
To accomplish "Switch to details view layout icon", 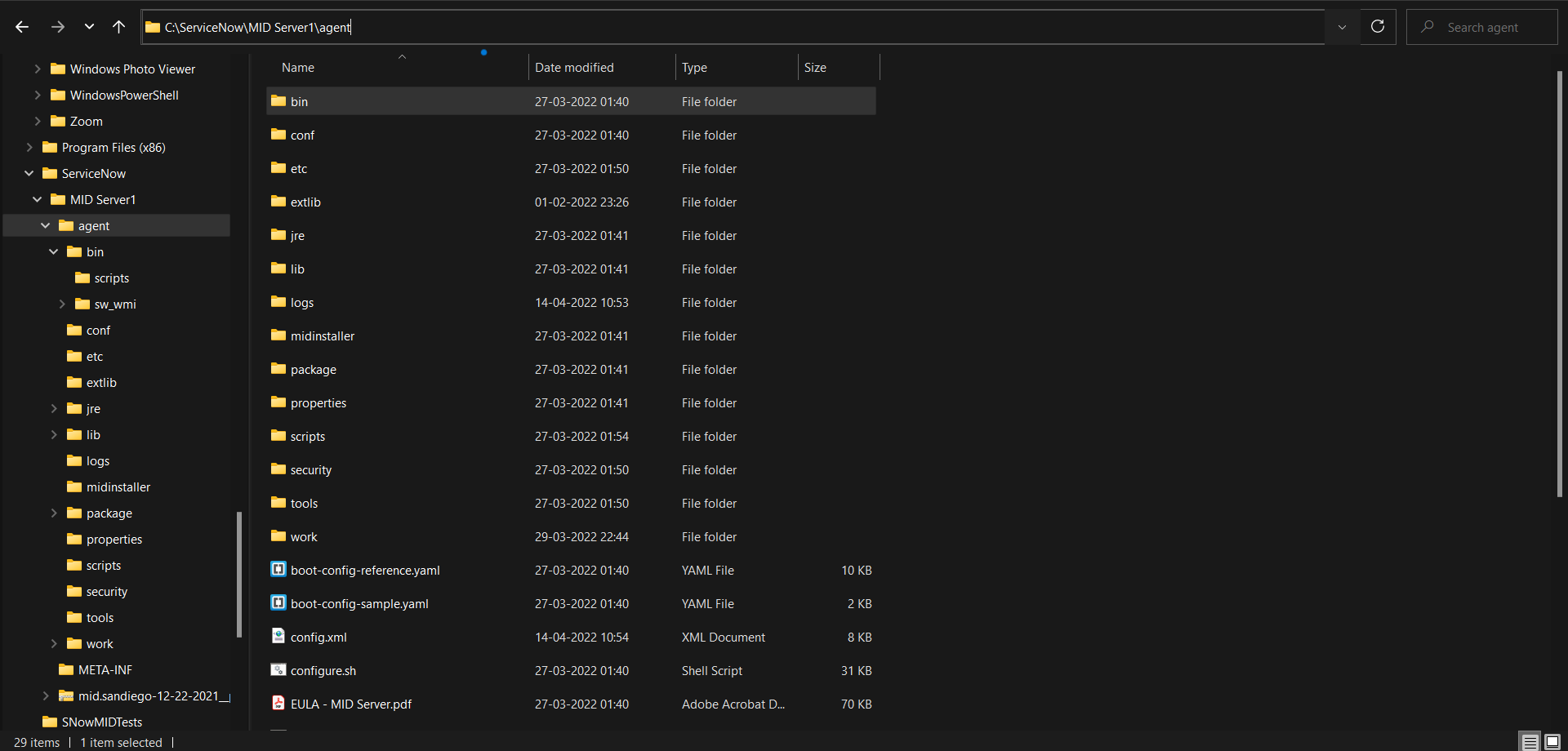I will (1530, 742).
